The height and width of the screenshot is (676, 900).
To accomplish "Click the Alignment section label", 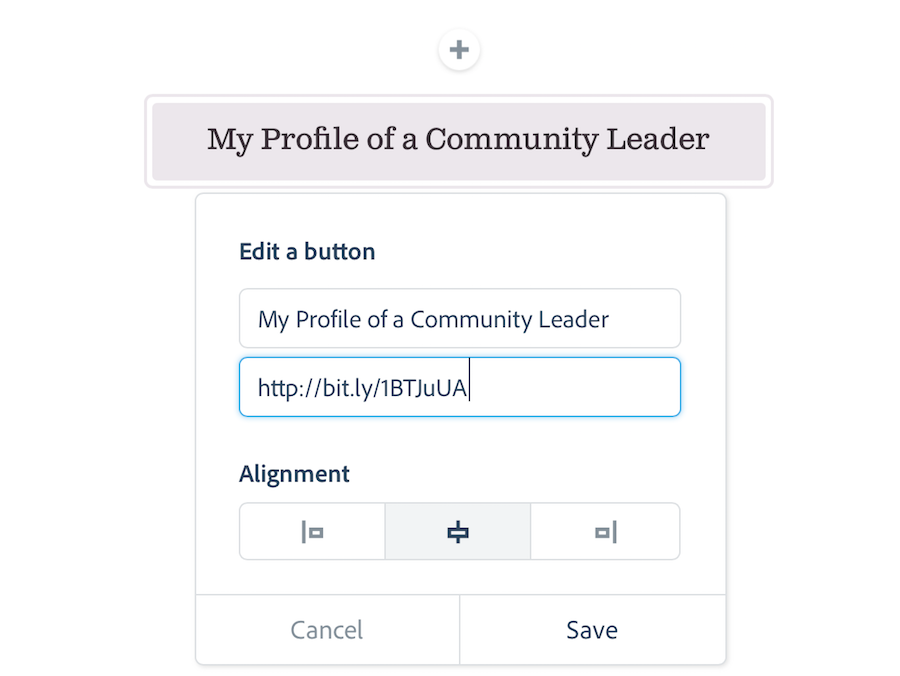I will coord(294,474).
